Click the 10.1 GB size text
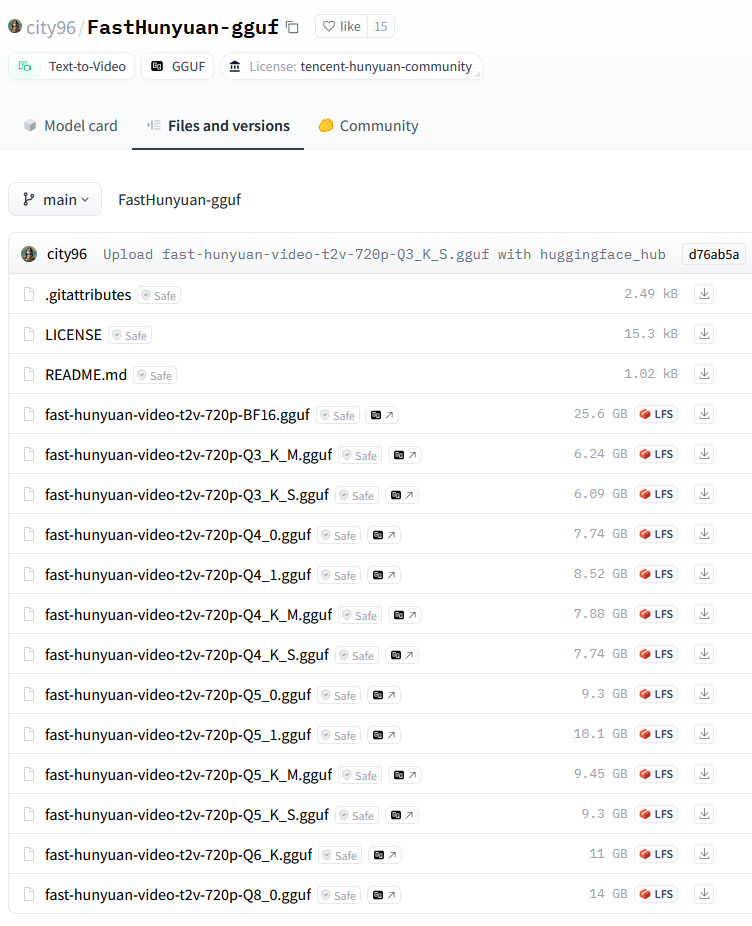The image size is (752, 926). 600,734
